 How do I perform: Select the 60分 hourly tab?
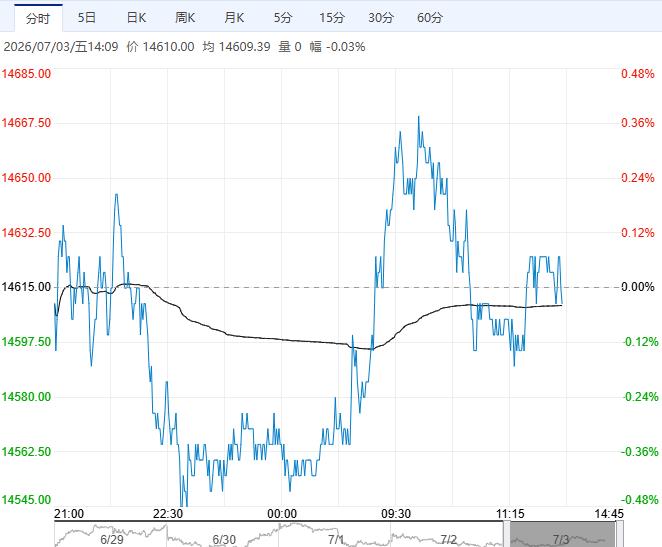430,18
